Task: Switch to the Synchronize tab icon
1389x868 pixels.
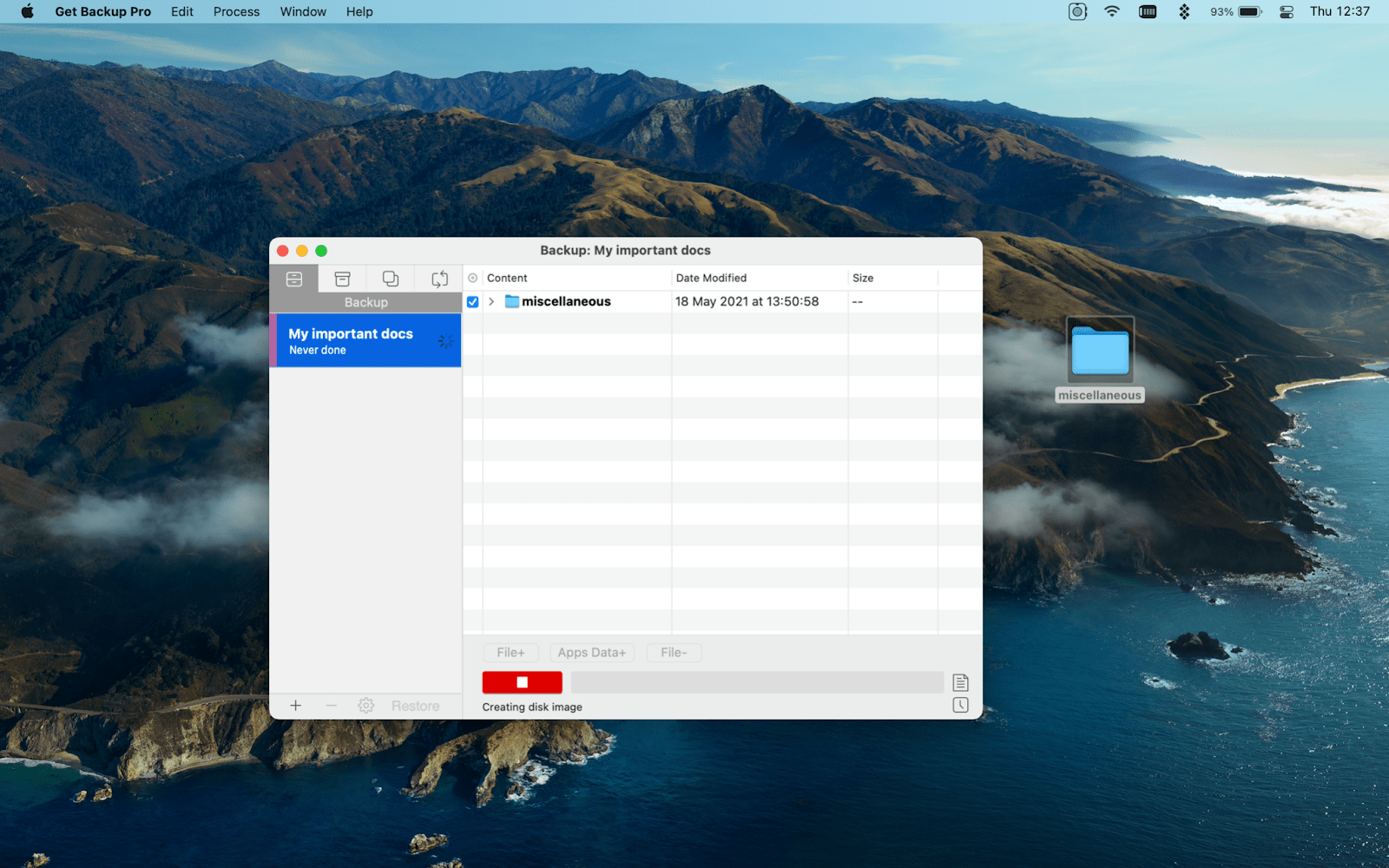Action: 439,279
